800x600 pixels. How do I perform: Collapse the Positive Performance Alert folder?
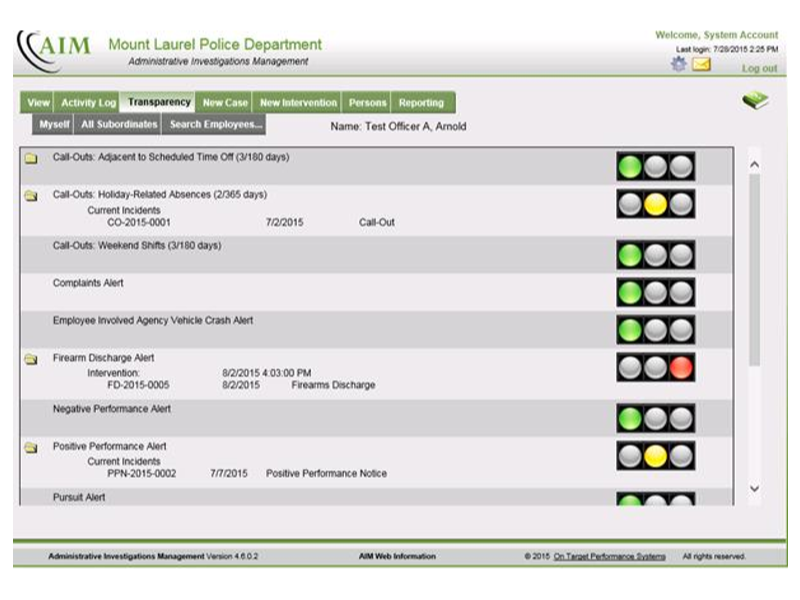coord(31,447)
